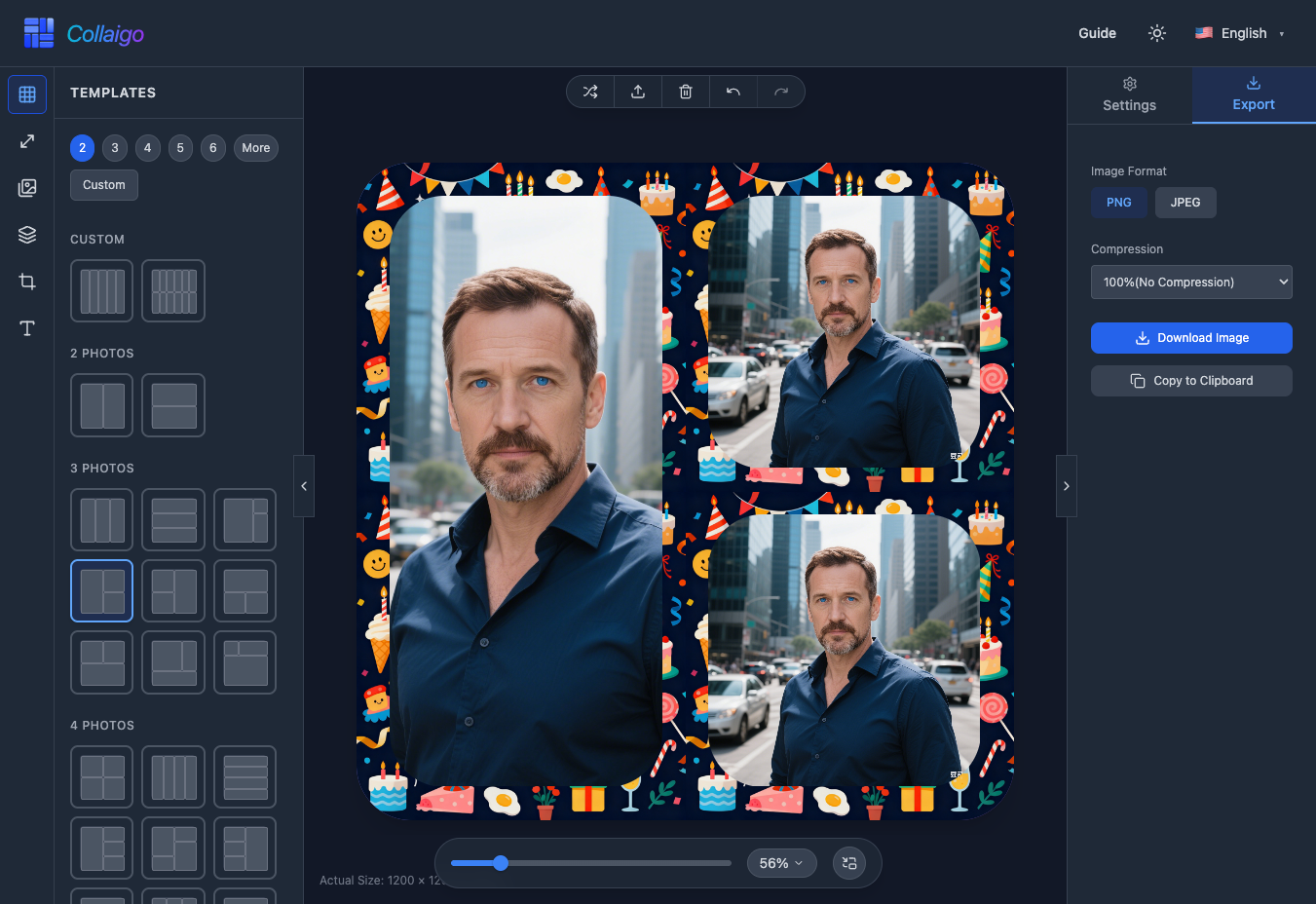Click the top-right street photo

coord(844,331)
